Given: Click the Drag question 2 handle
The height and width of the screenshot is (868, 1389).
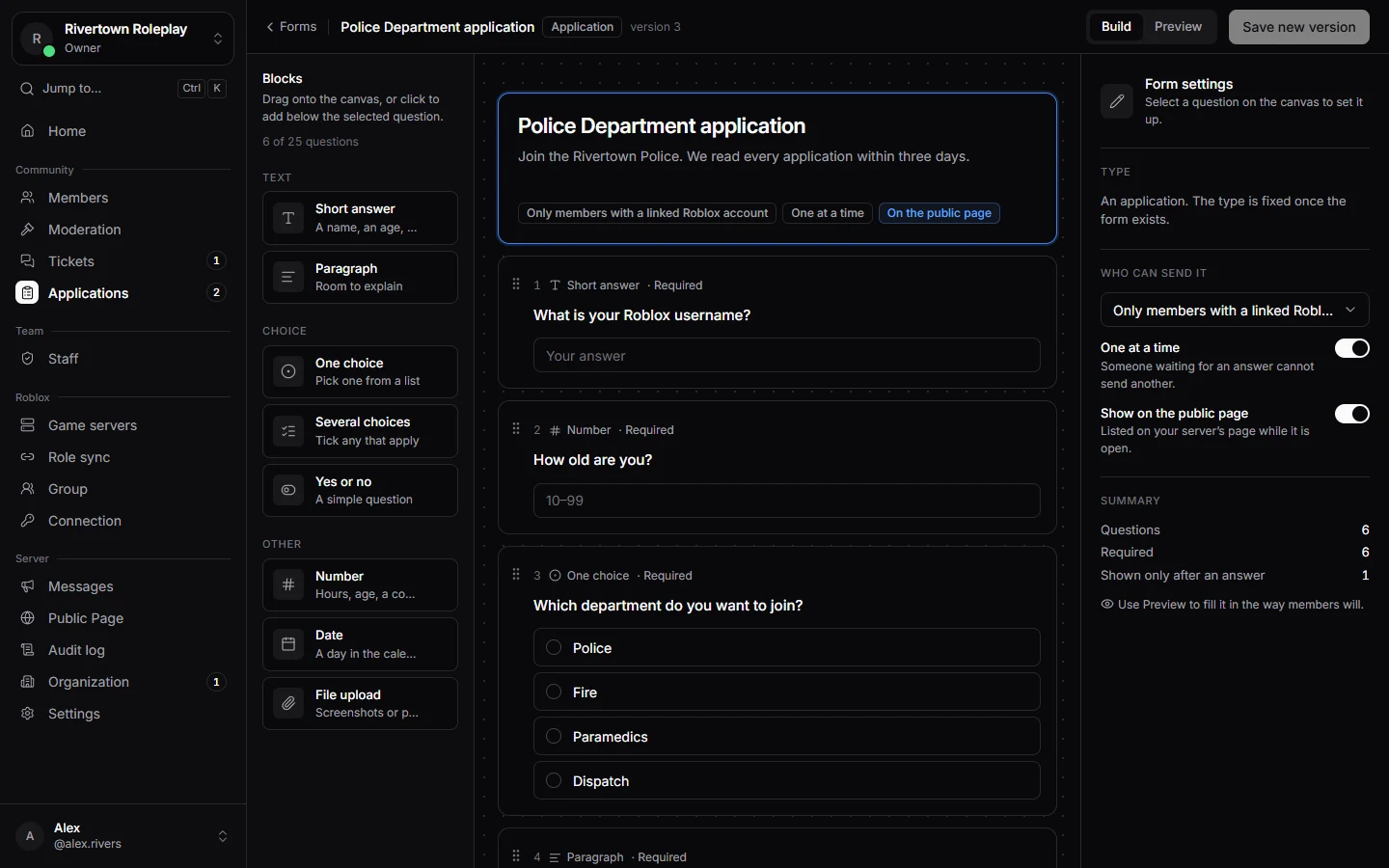Looking at the screenshot, I should tap(516, 429).
